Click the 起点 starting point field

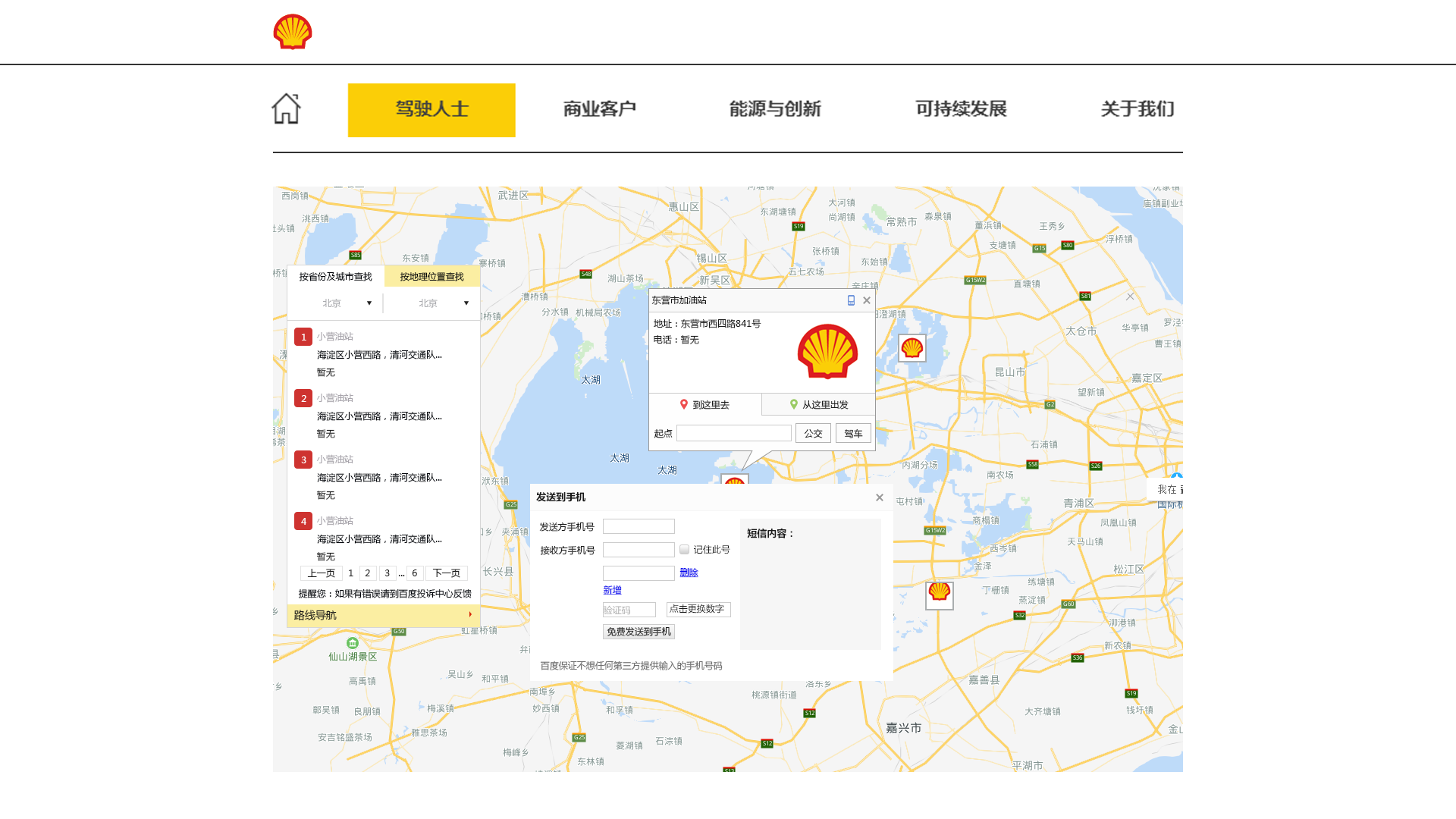click(734, 433)
